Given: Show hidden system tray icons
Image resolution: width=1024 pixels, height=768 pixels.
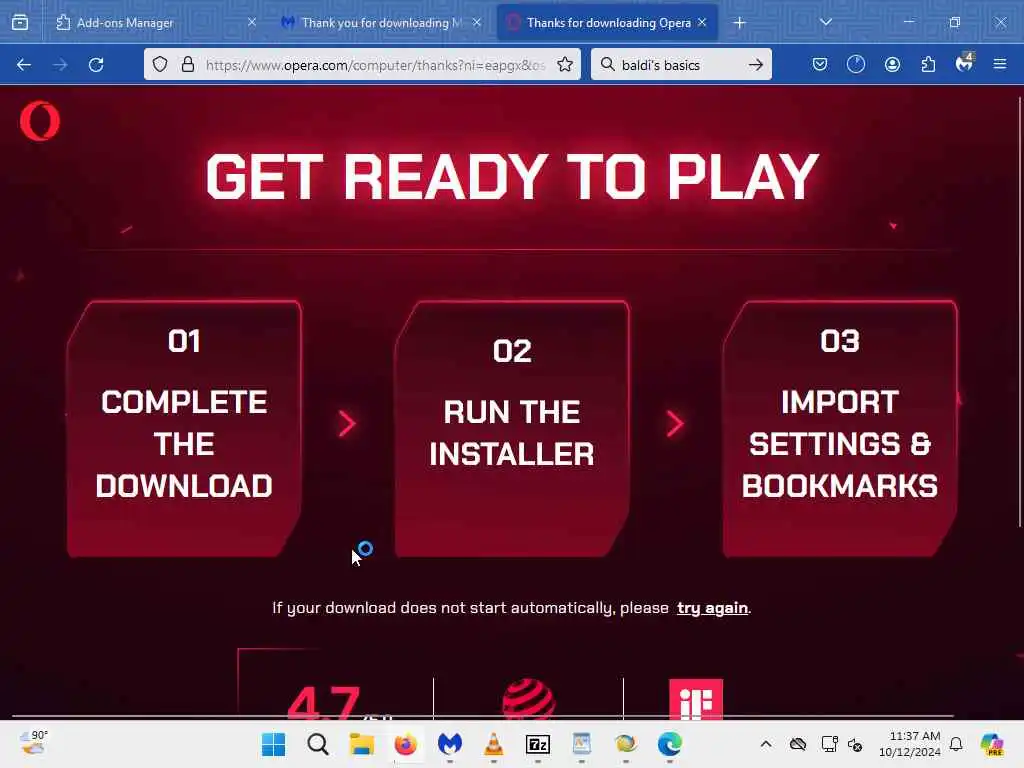Looking at the screenshot, I should pos(766,744).
